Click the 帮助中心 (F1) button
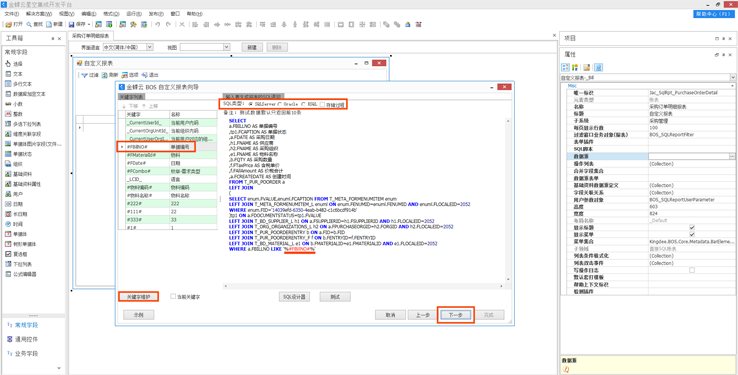Viewport: 738px width, 375px height. tap(714, 14)
